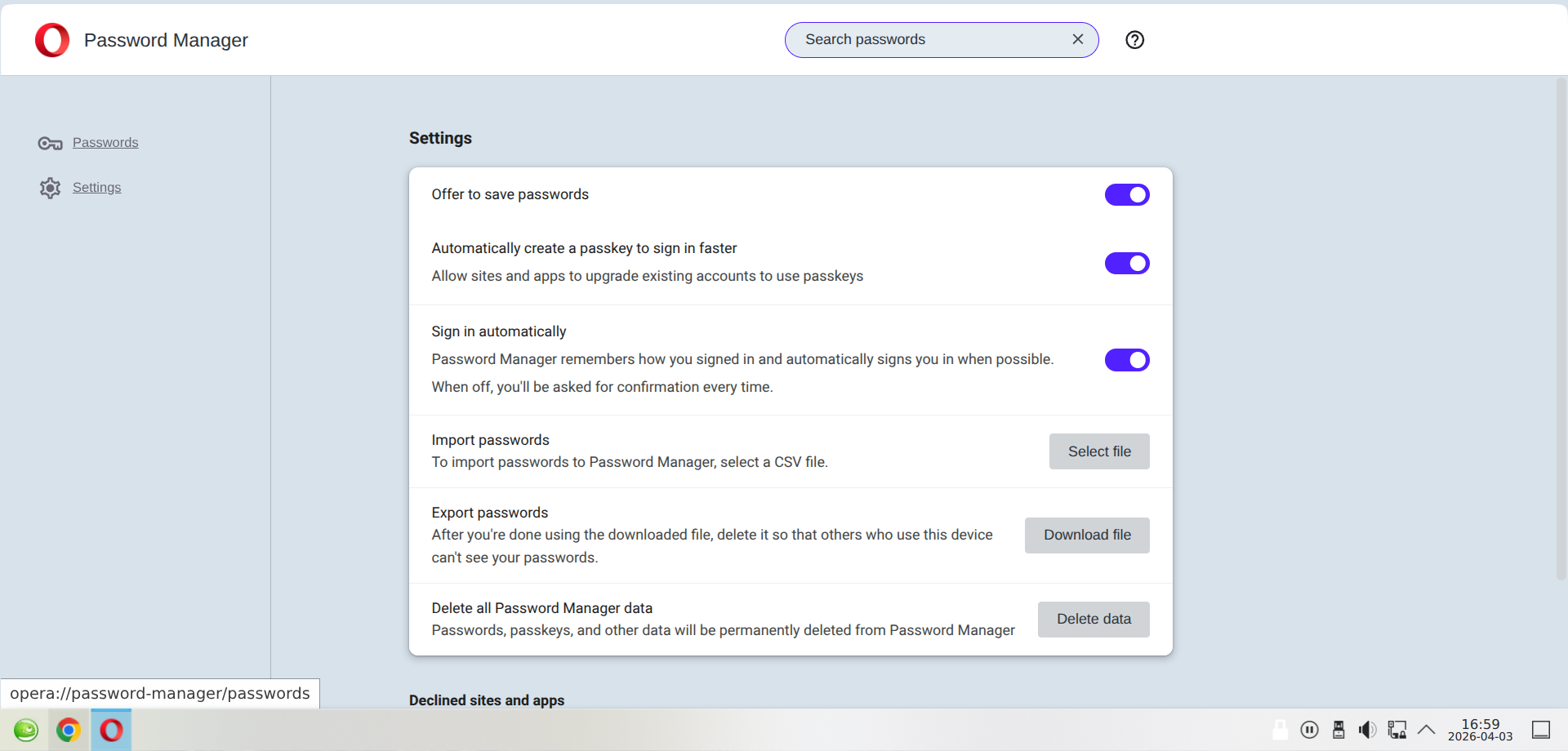
Task: Disable Offer to save passwords toggle
Action: [x=1126, y=194]
